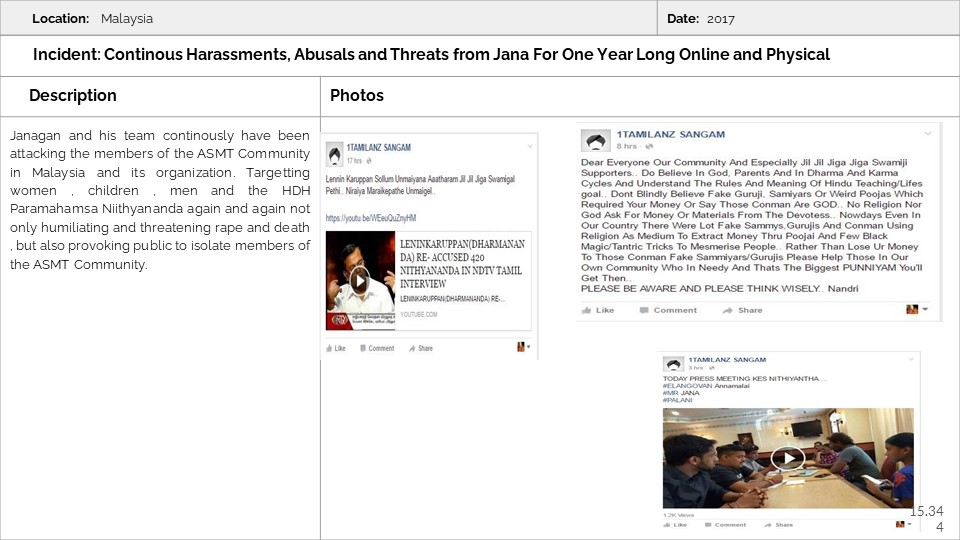Open audience selector on the 8 hrs post
Viewport: 960px width, 540px height.
916,310
